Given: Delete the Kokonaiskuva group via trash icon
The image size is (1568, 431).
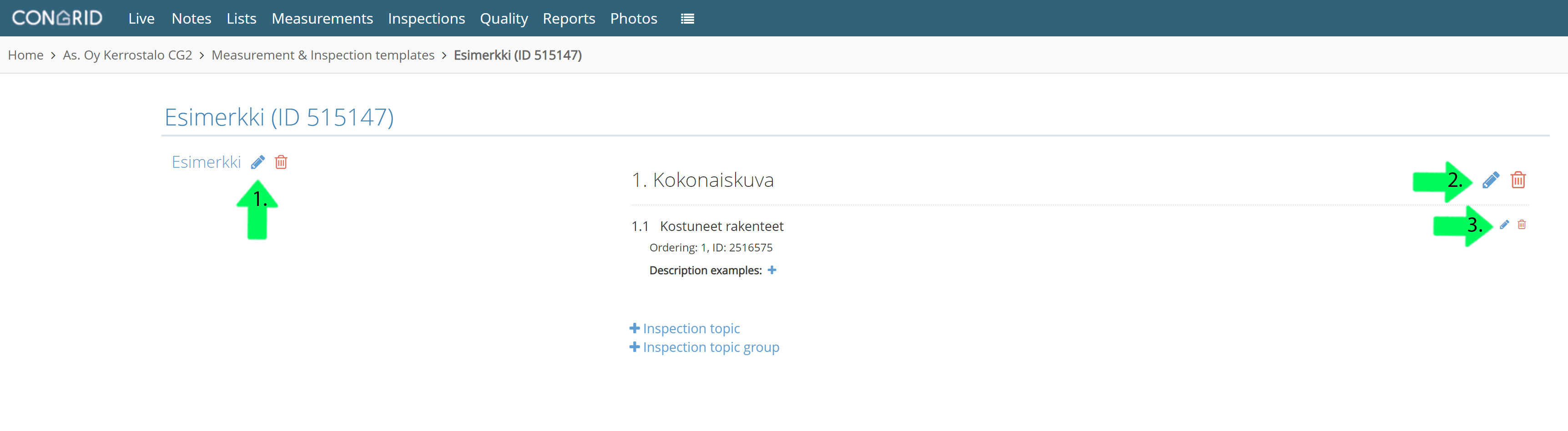Looking at the screenshot, I should point(1518,180).
